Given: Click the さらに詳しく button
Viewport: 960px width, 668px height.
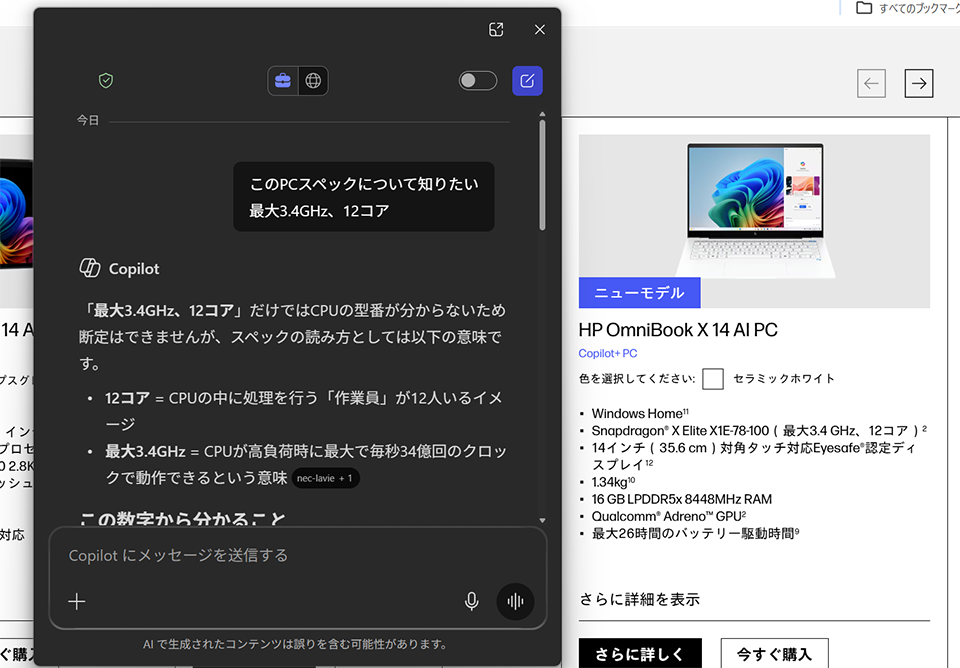Looking at the screenshot, I should coord(640,653).
